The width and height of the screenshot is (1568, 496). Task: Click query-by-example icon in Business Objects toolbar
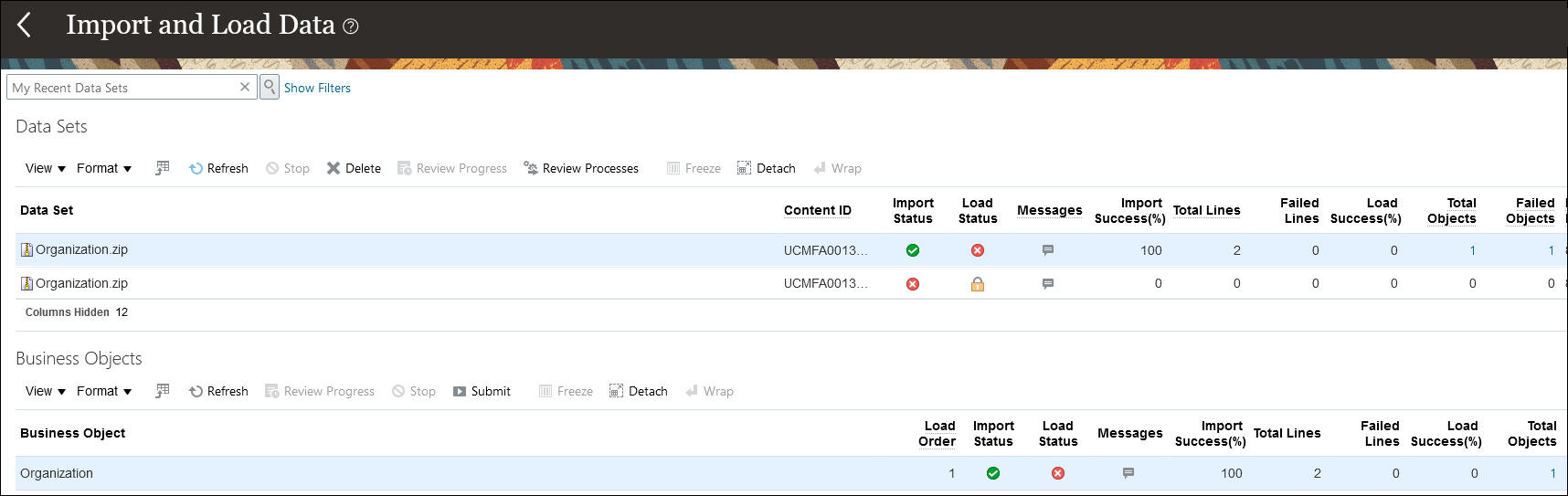pyautogui.click(x=163, y=391)
